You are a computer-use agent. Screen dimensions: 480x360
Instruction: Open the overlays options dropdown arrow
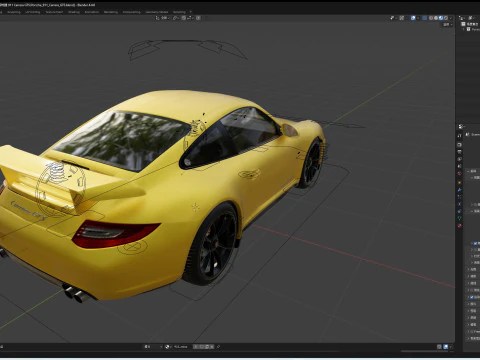pos(418,18)
